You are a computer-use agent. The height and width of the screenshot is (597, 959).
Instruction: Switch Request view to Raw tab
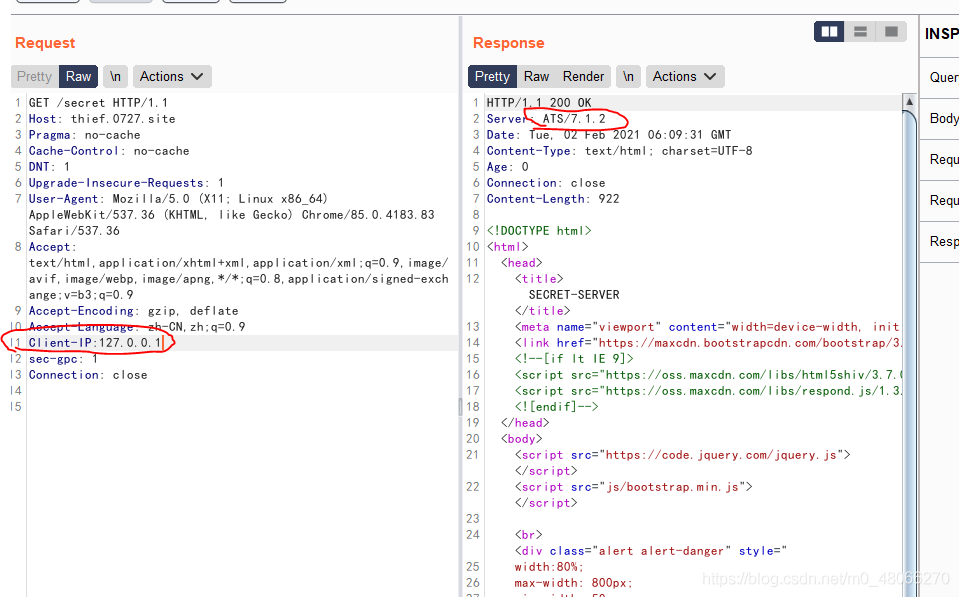pos(78,76)
